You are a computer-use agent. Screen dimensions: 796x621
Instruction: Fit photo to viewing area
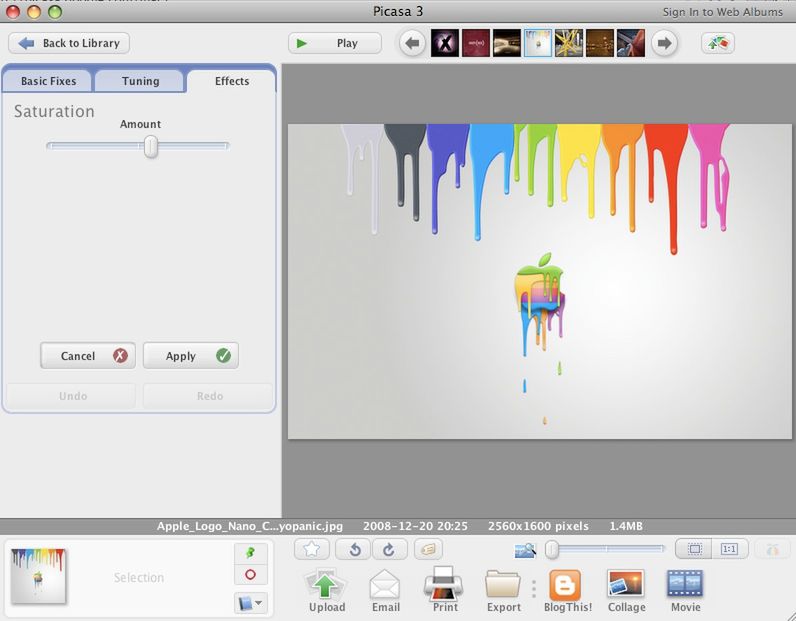[x=694, y=549]
